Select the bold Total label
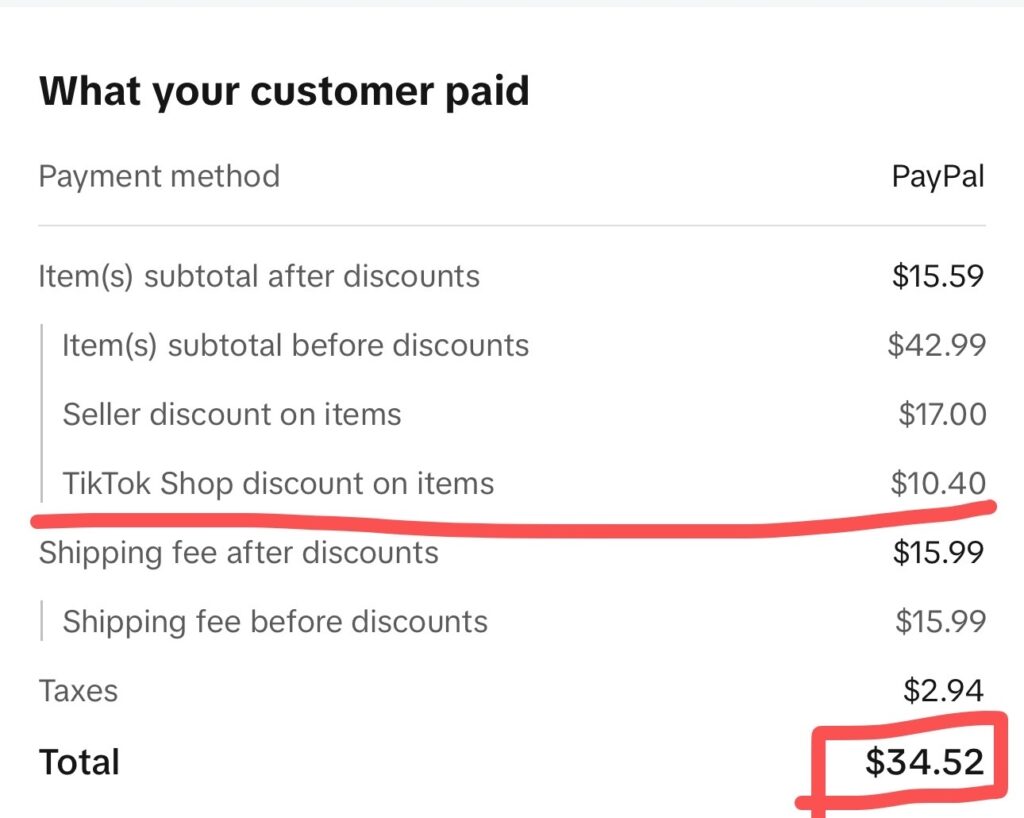The image size is (1024, 818). tap(79, 763)
